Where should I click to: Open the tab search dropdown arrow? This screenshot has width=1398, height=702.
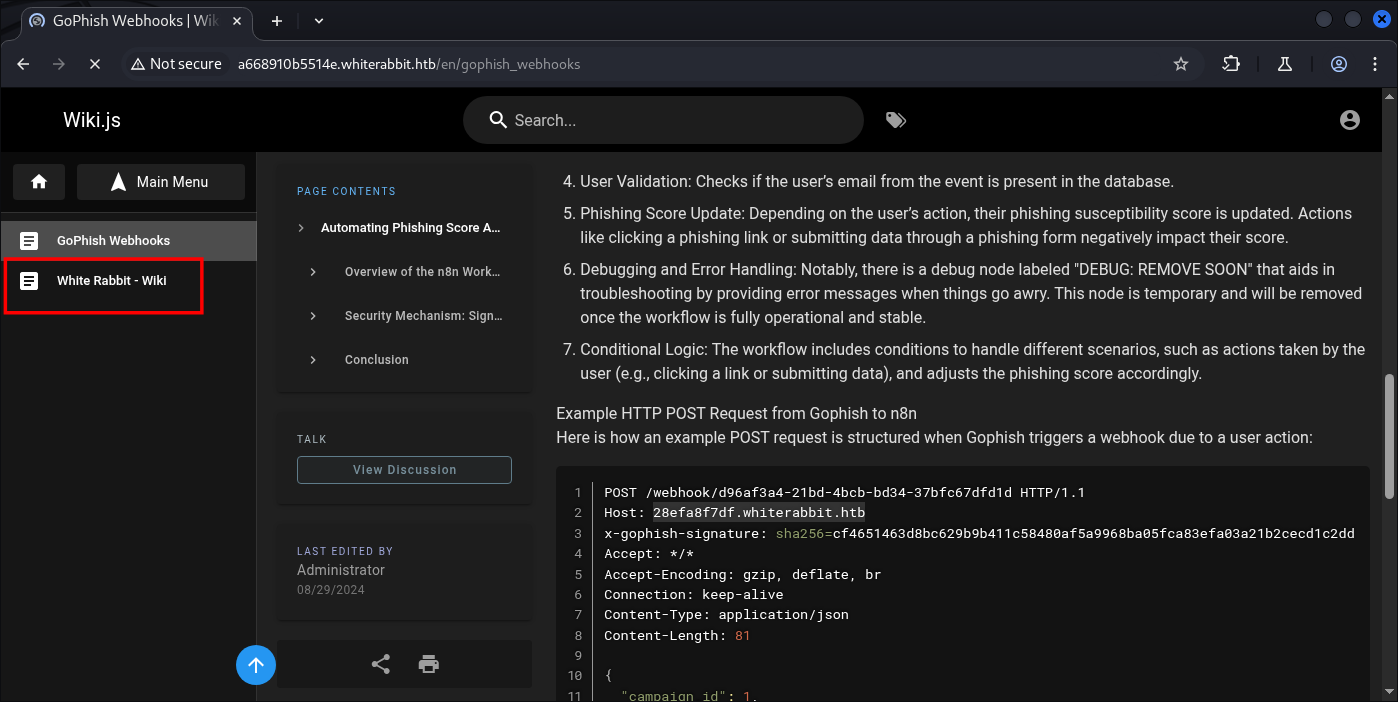tap(319, 20)
